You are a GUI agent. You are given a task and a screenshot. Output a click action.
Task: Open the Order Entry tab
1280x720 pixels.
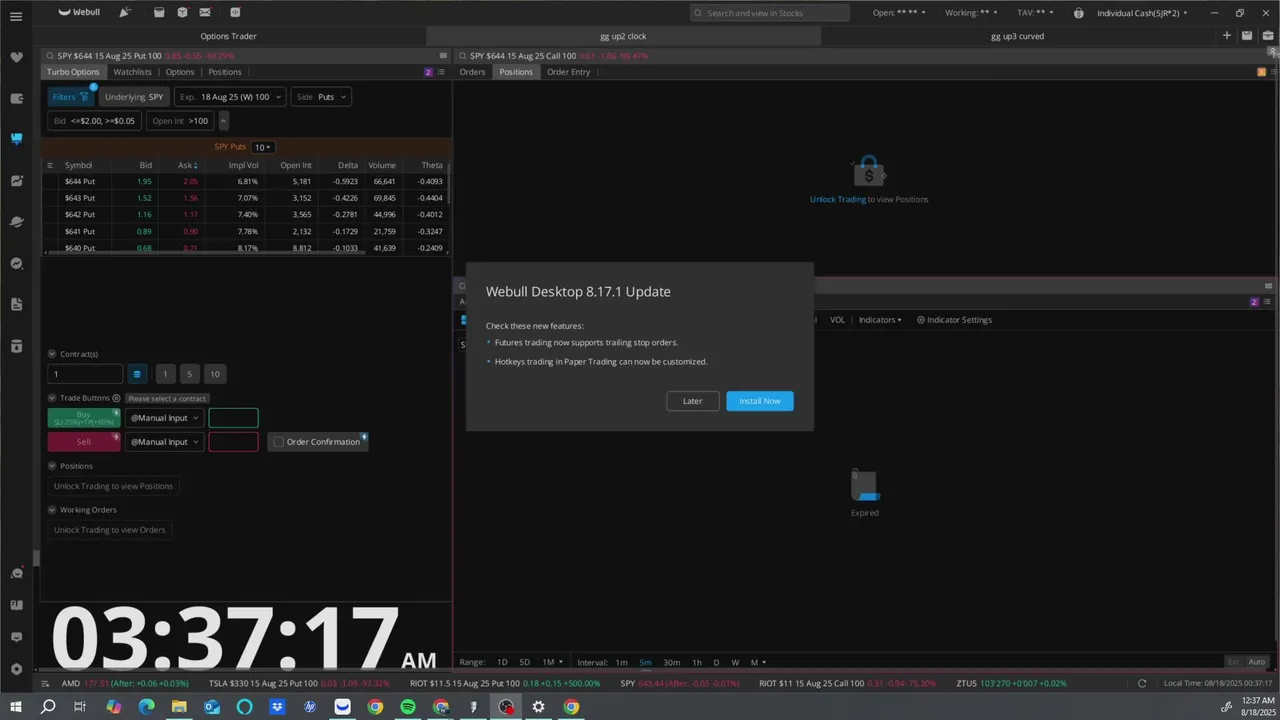click(568, 72)
